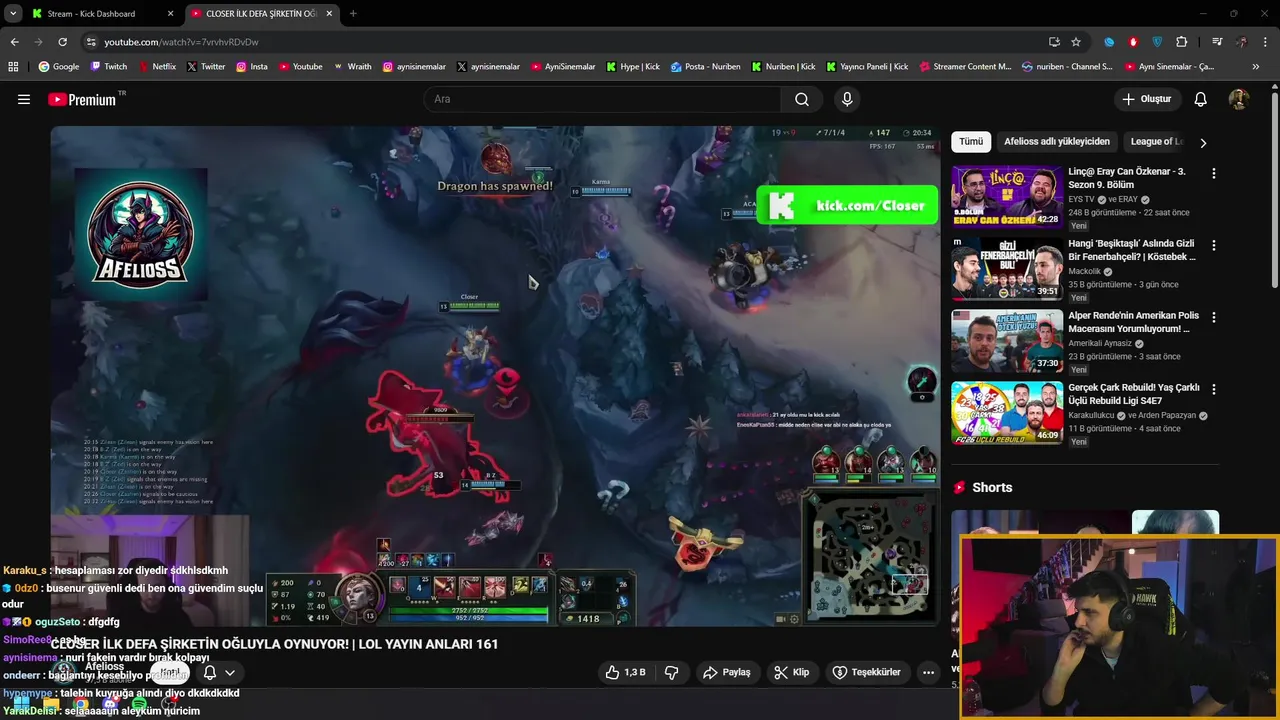
Task: Open options for Hangi 'Beşiktaşlı' video
Action: tap(1214, 245)
